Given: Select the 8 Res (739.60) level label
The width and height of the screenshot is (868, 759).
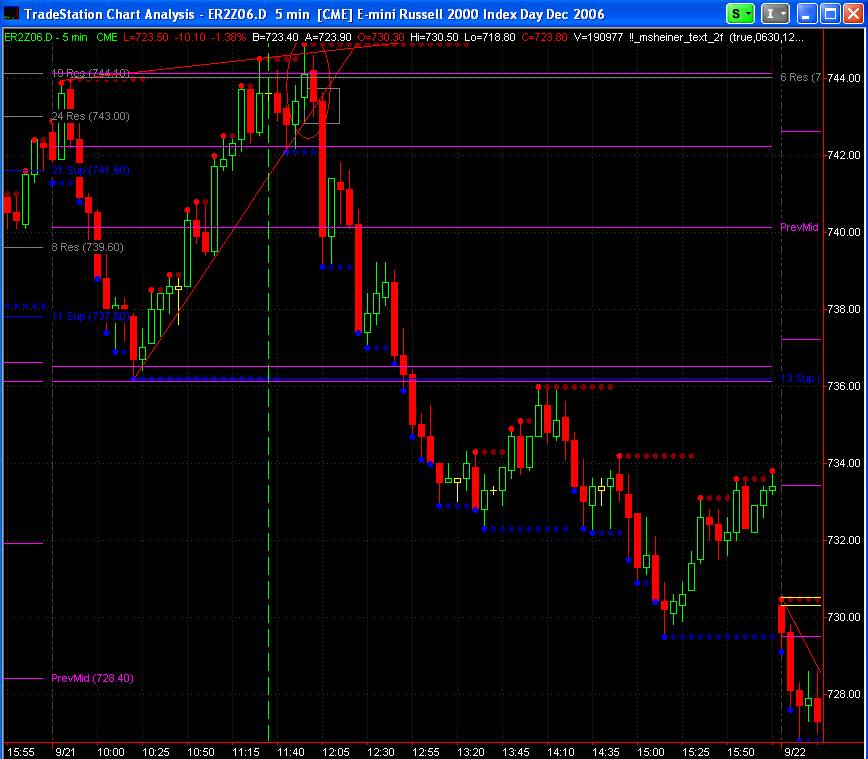Looking at the screenshot, I should [87, 247].
